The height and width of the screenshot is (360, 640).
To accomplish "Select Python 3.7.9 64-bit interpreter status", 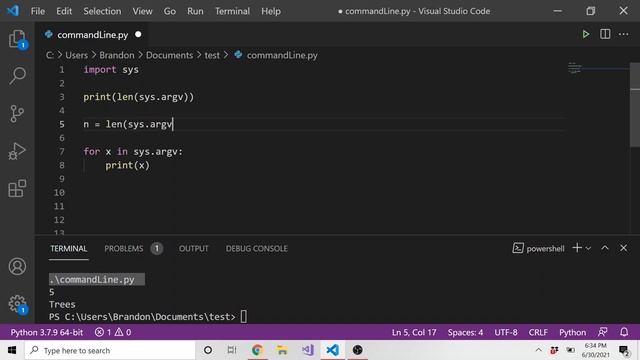I will (x=47, y=332).
